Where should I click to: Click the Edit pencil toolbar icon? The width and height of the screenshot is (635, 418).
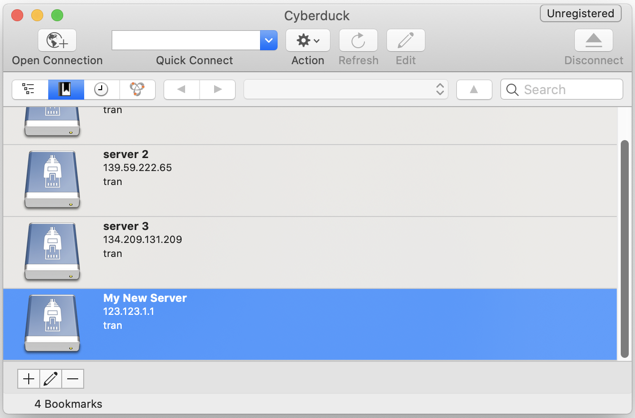pyautogui.click(x=406, y=40)
